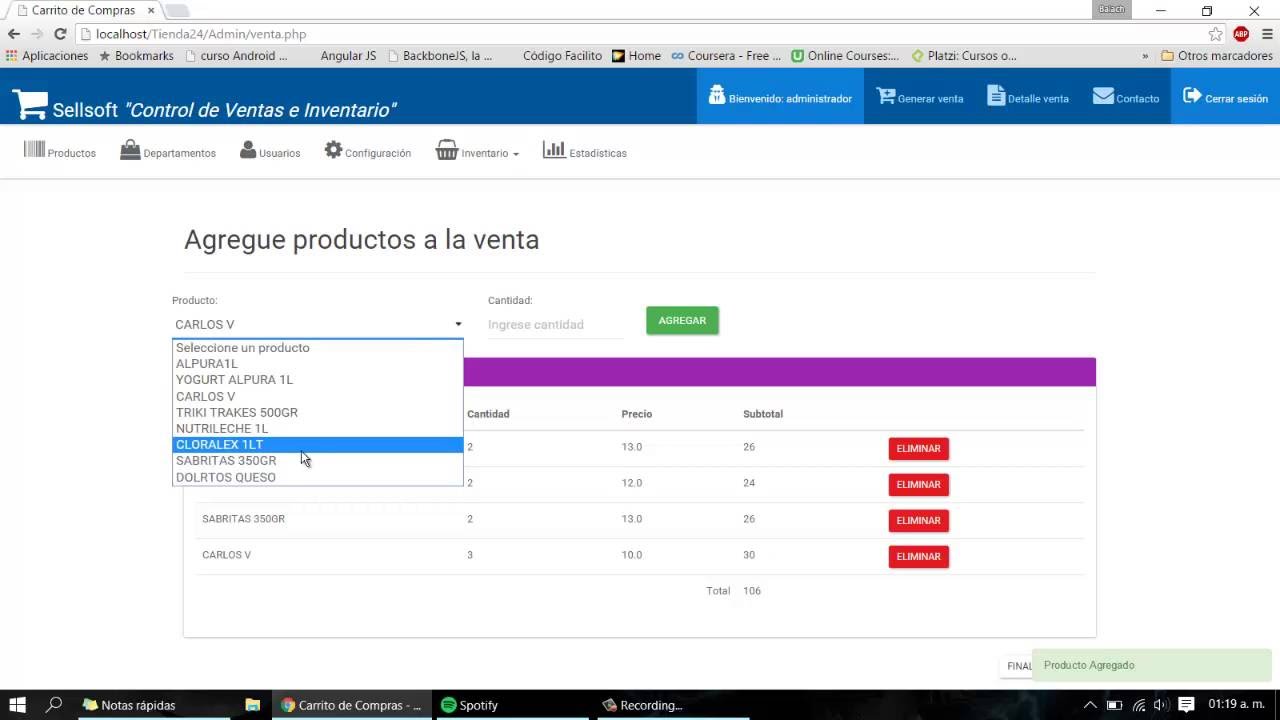Expand hidden bookmarks chevron
Image resolution: width=1280 pixels, height=720 pixels.
(x=1145, y=56)
